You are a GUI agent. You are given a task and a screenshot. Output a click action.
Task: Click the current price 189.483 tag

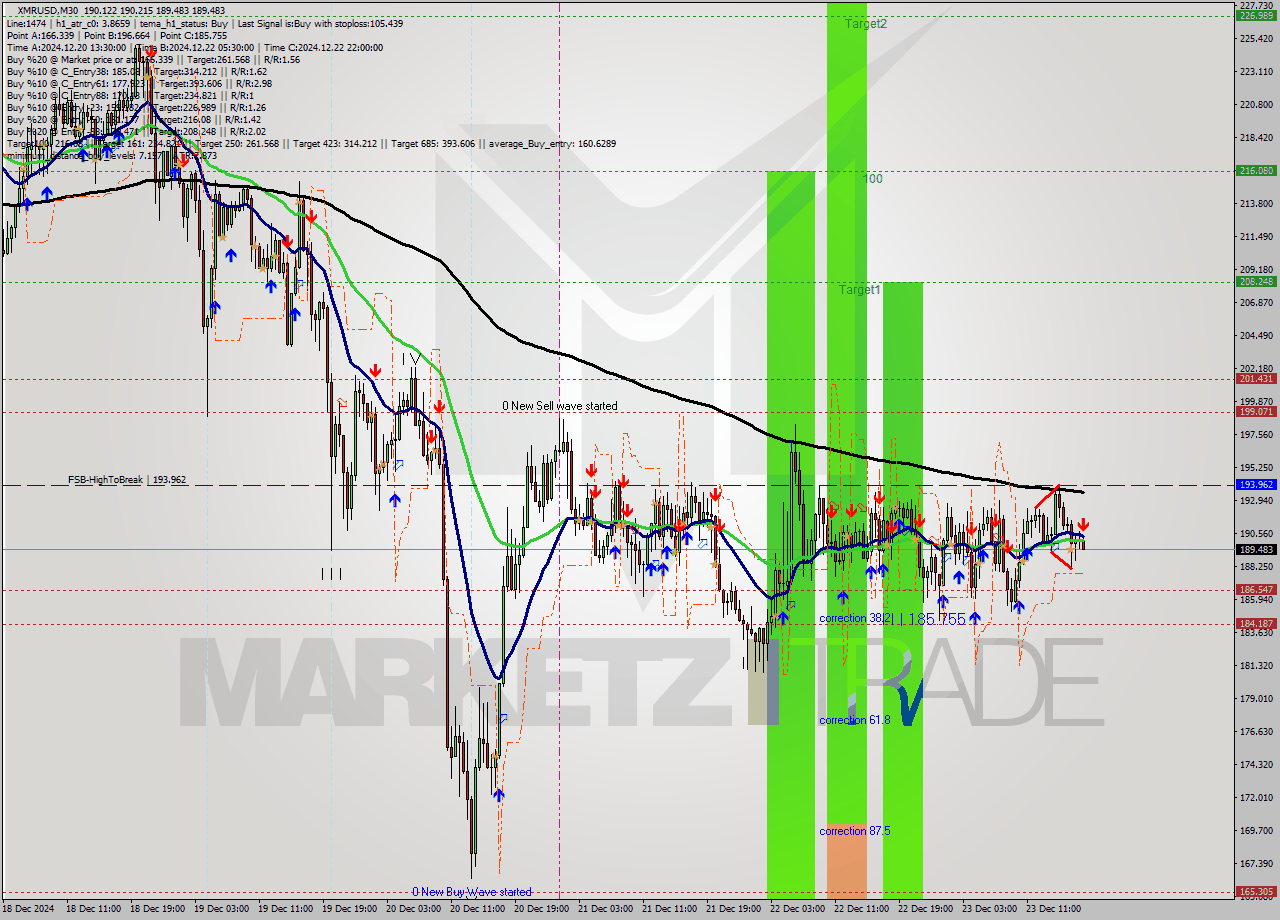click(x=1256, y=549)
